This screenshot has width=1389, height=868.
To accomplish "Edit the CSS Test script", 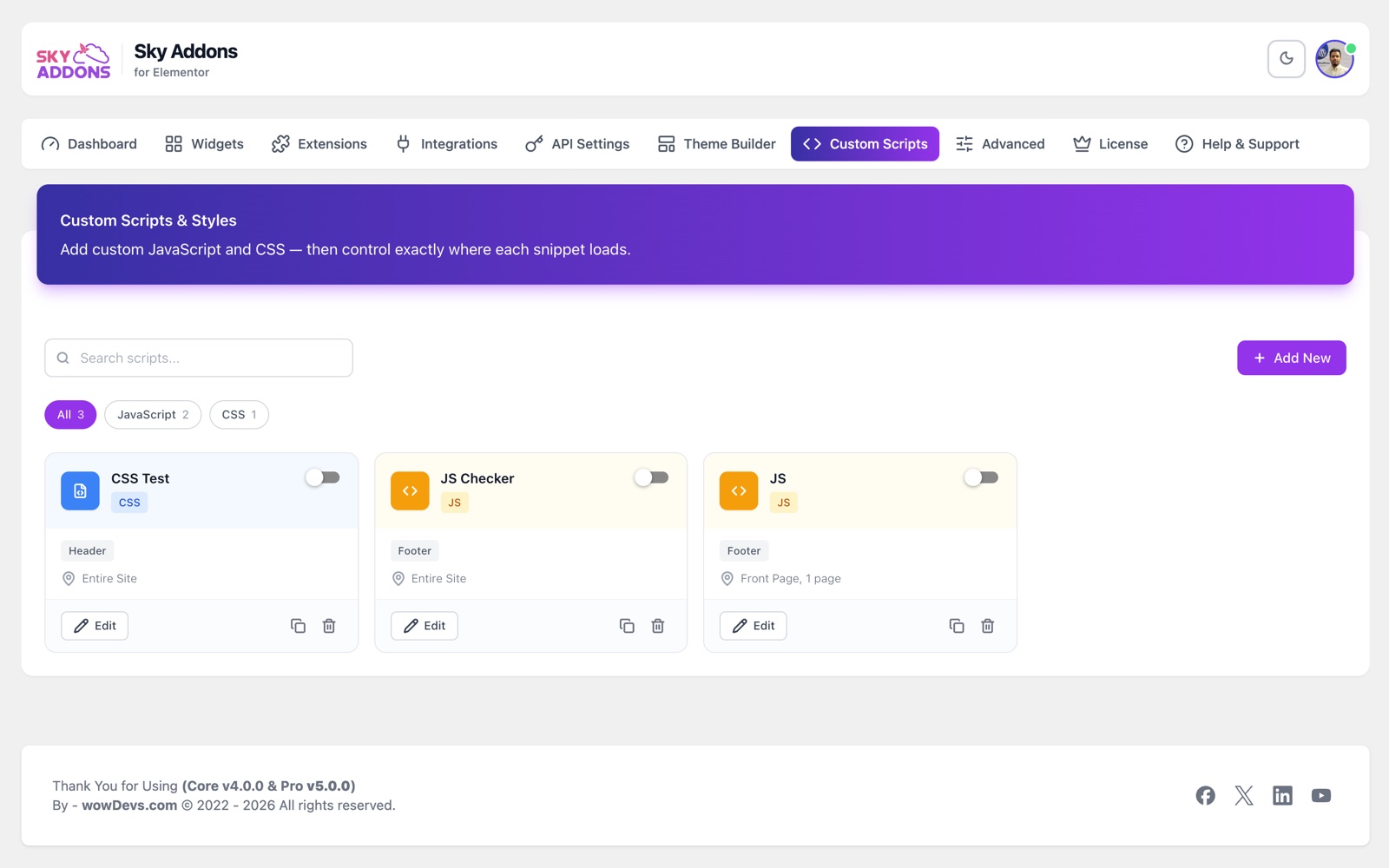I will 95,626.
